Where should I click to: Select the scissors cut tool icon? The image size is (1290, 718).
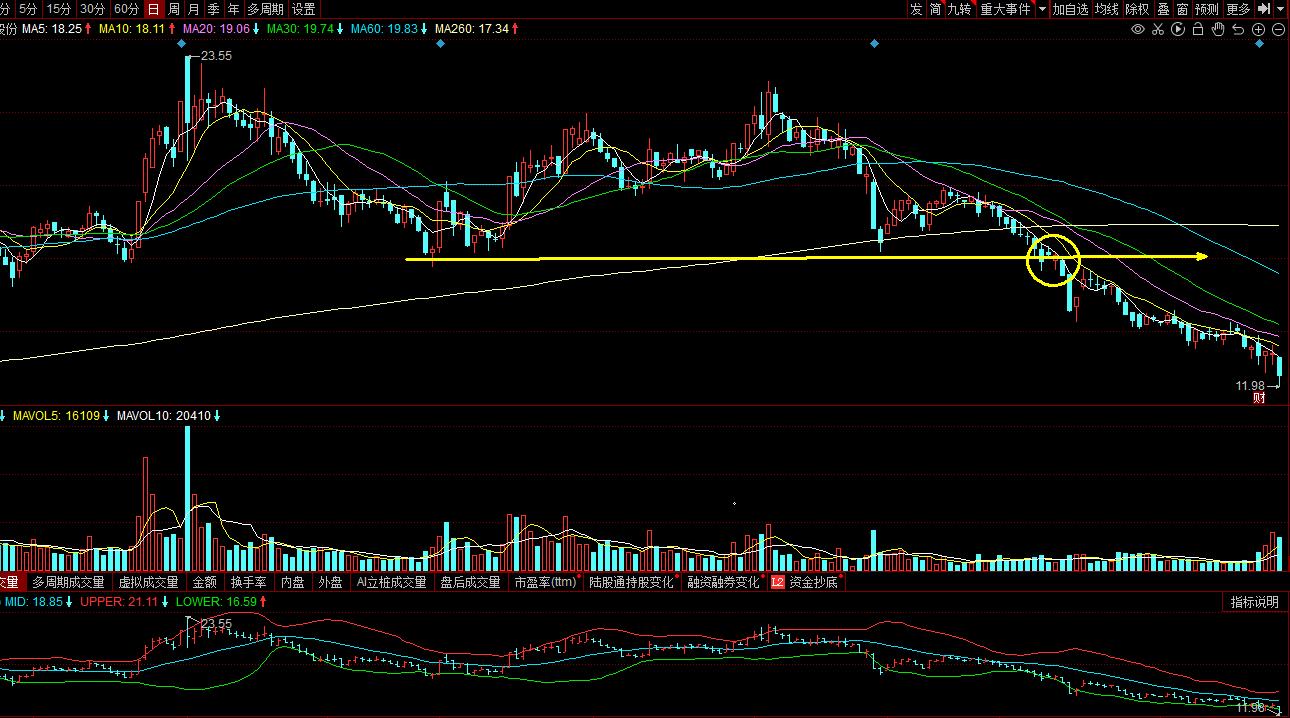[1158, 30]
